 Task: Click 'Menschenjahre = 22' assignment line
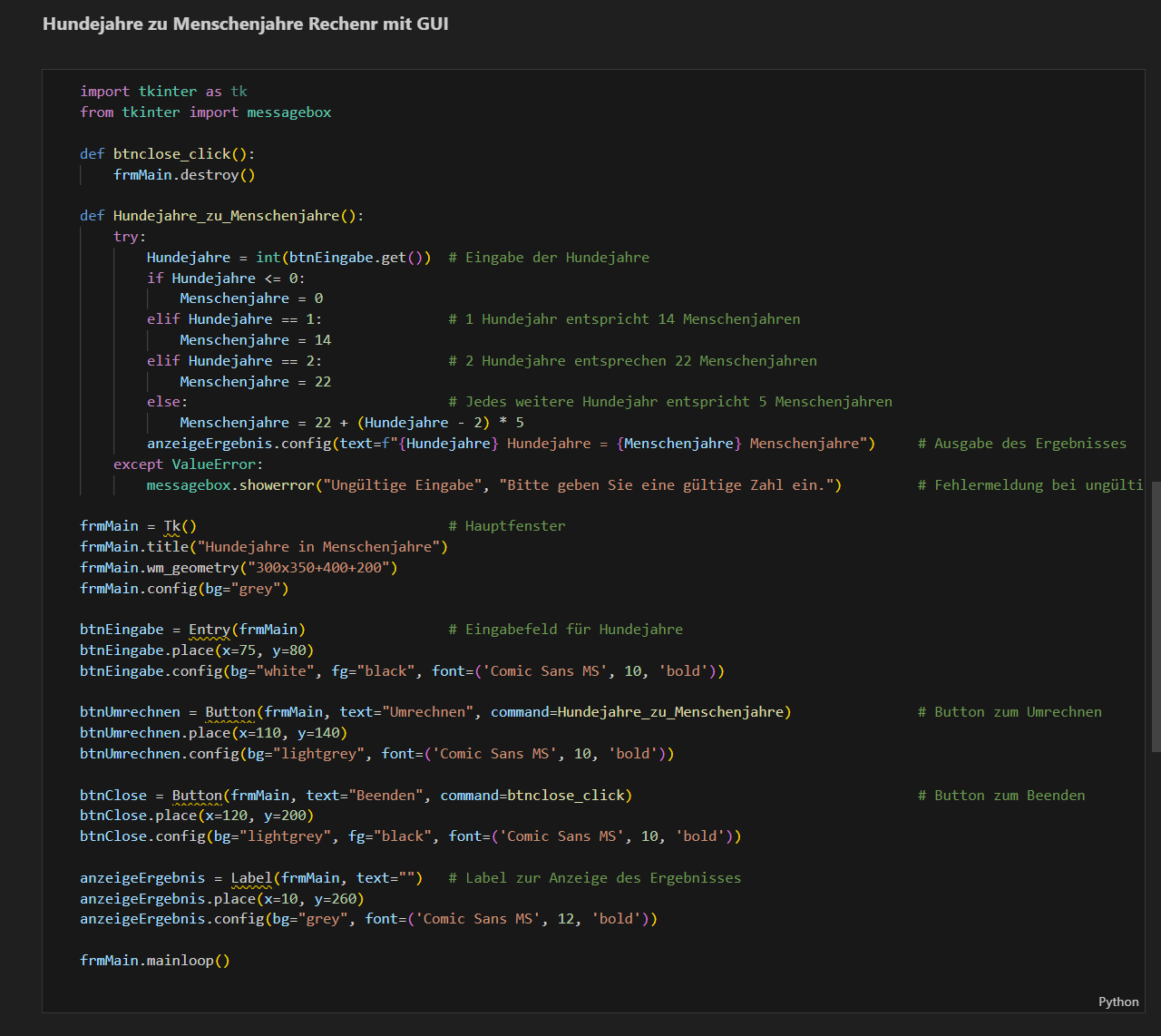(256, 382)
